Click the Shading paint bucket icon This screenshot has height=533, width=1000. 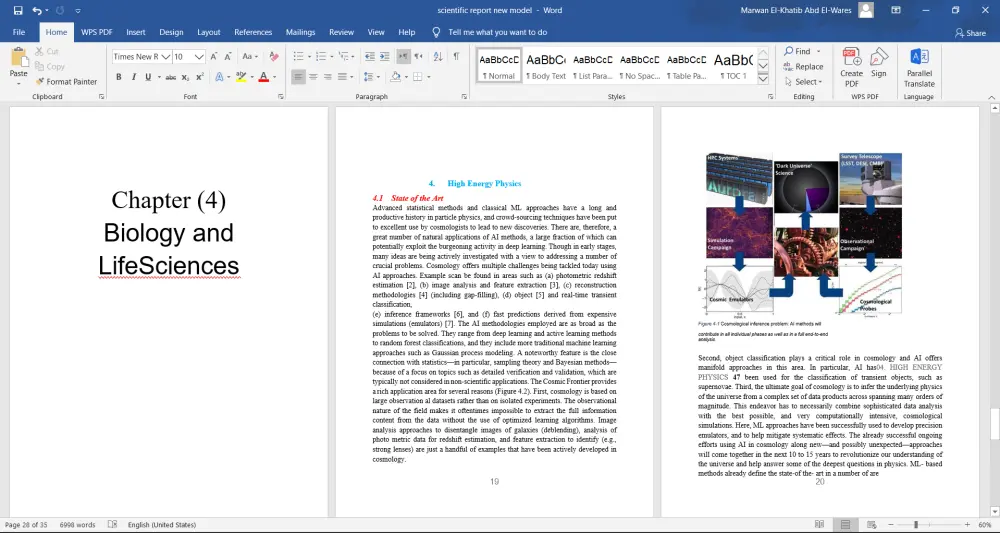pos(395,77)
